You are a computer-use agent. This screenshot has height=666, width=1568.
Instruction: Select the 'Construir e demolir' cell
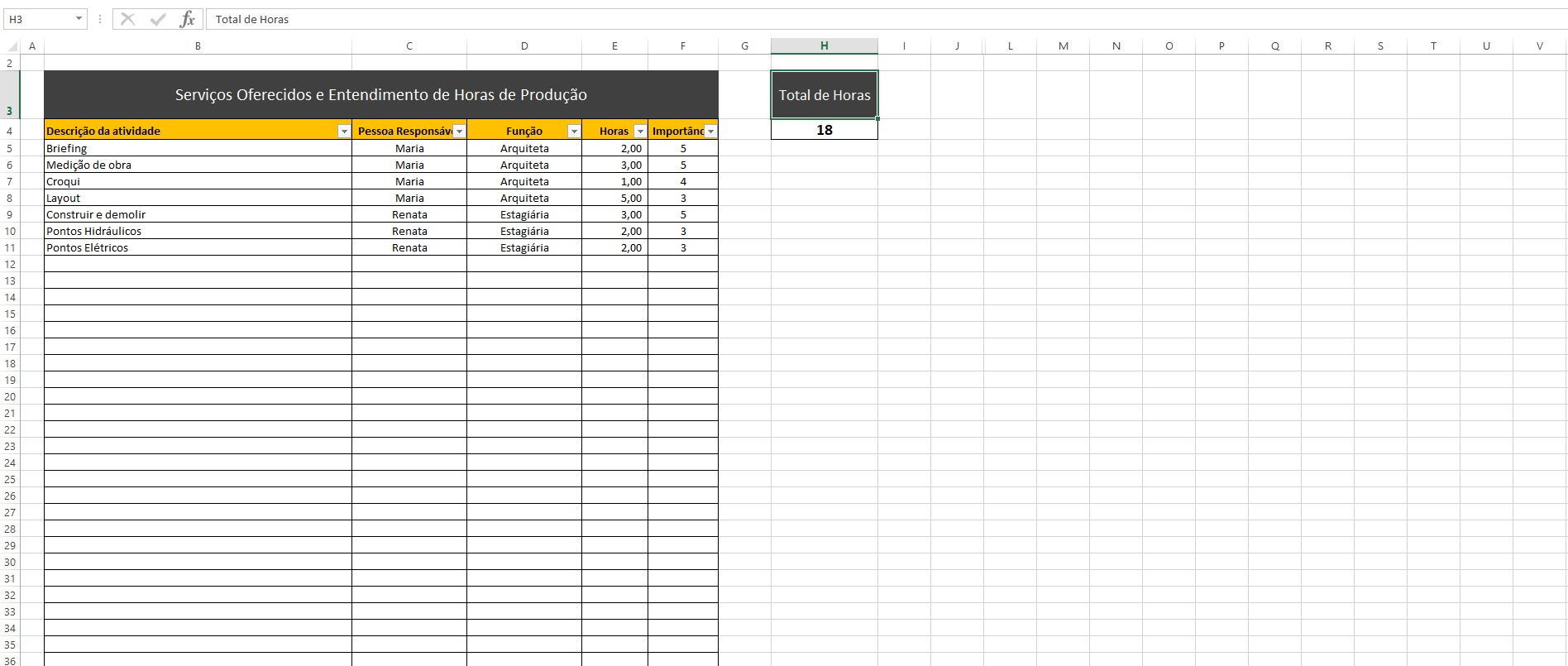point(198,214)
